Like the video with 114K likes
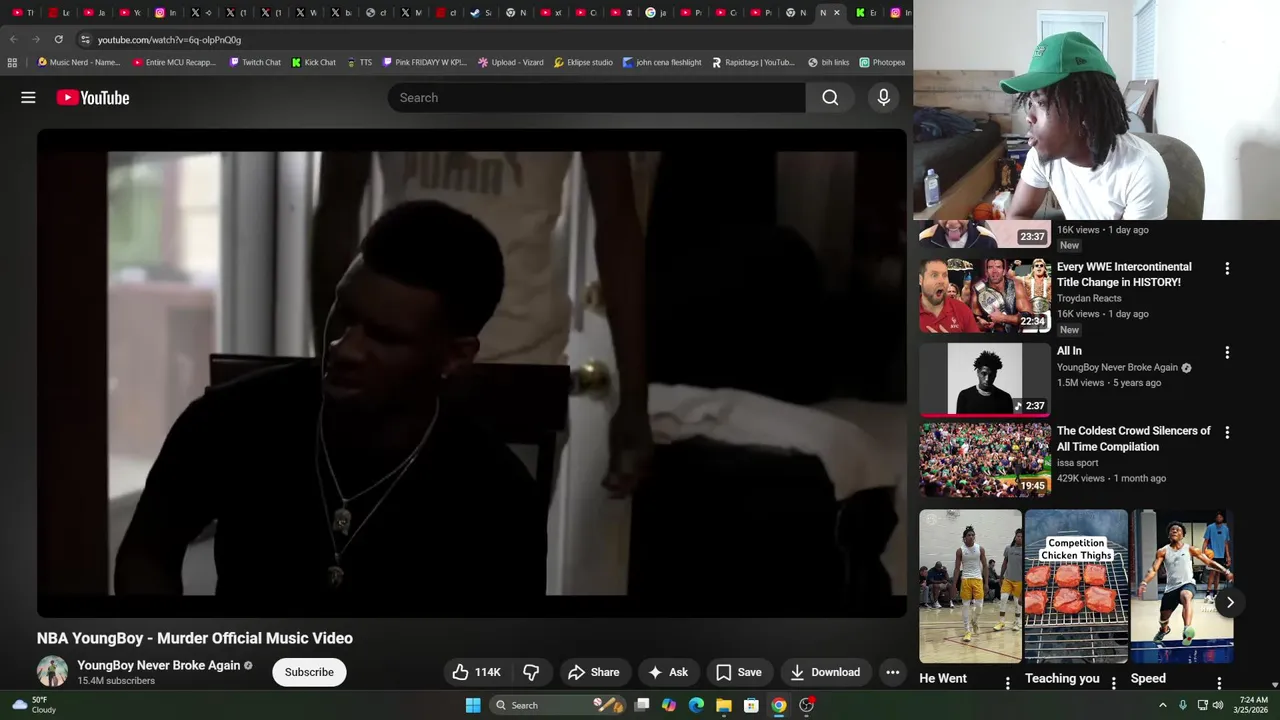The height and width of the screenshot is (720, 1280). click(476, 672)
